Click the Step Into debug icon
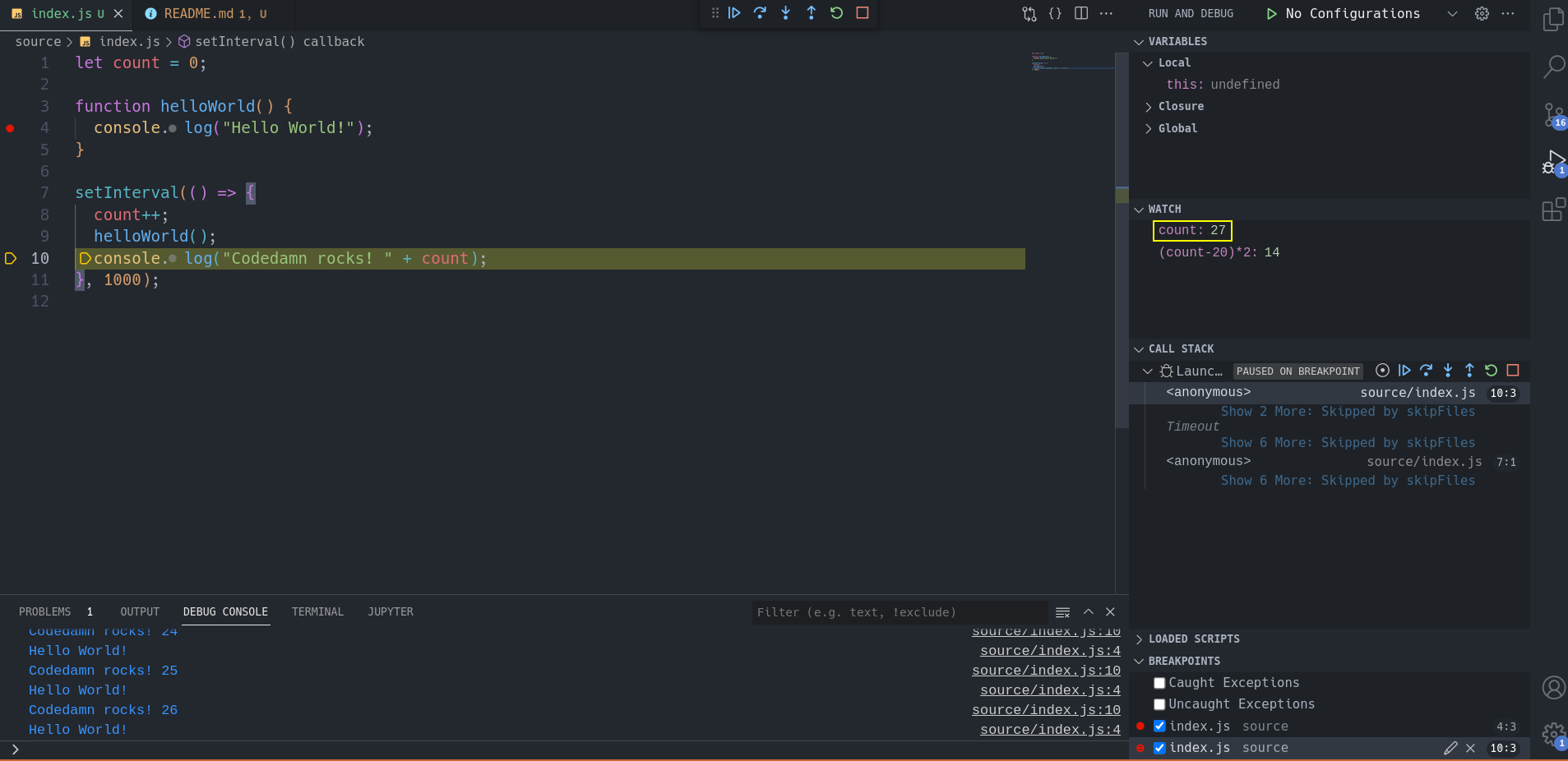The width and height of the screenshot is (1568, 761). 787,13
